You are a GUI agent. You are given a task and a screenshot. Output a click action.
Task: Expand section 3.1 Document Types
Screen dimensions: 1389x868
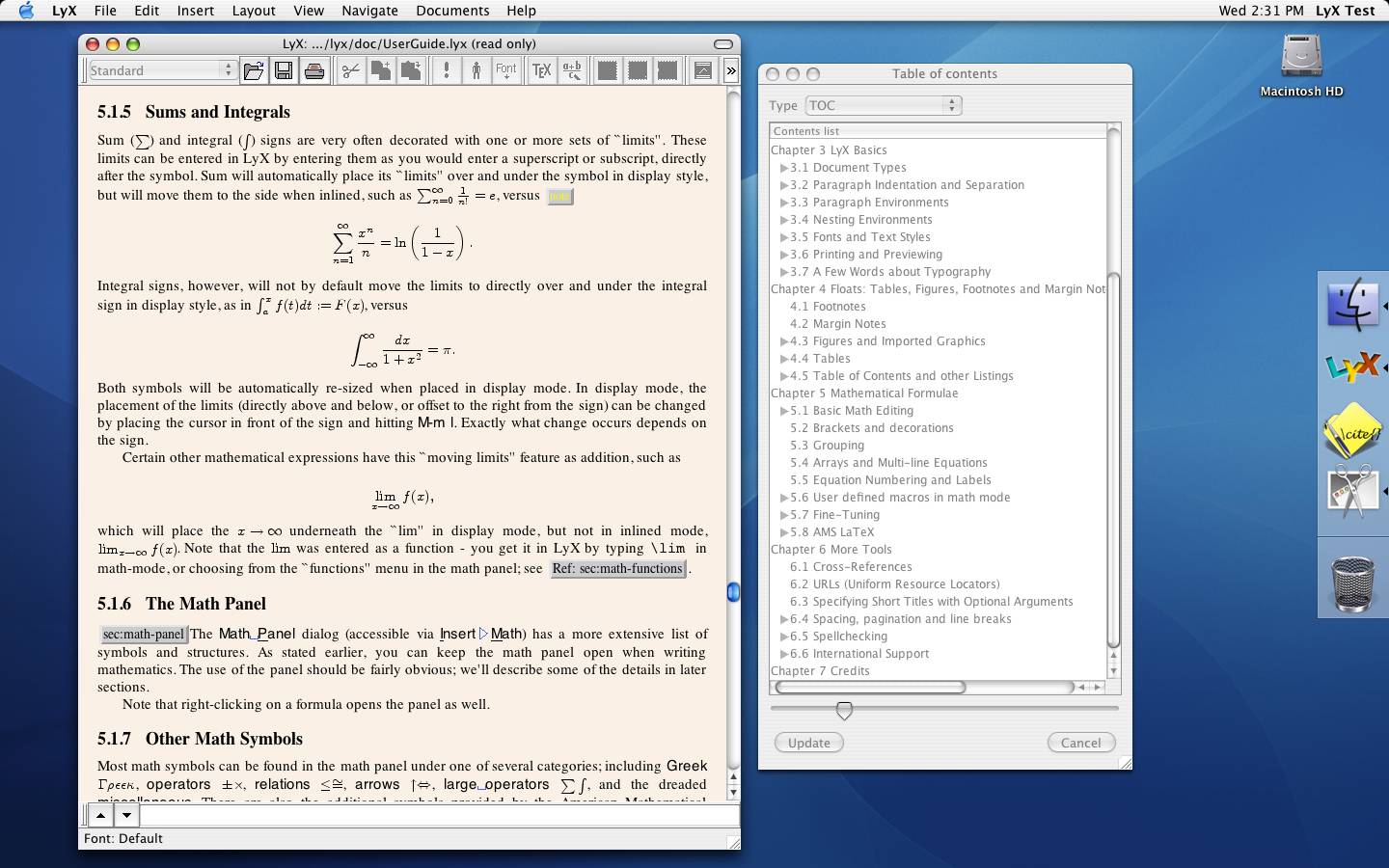pyautogui.click(x=784, y=168)
